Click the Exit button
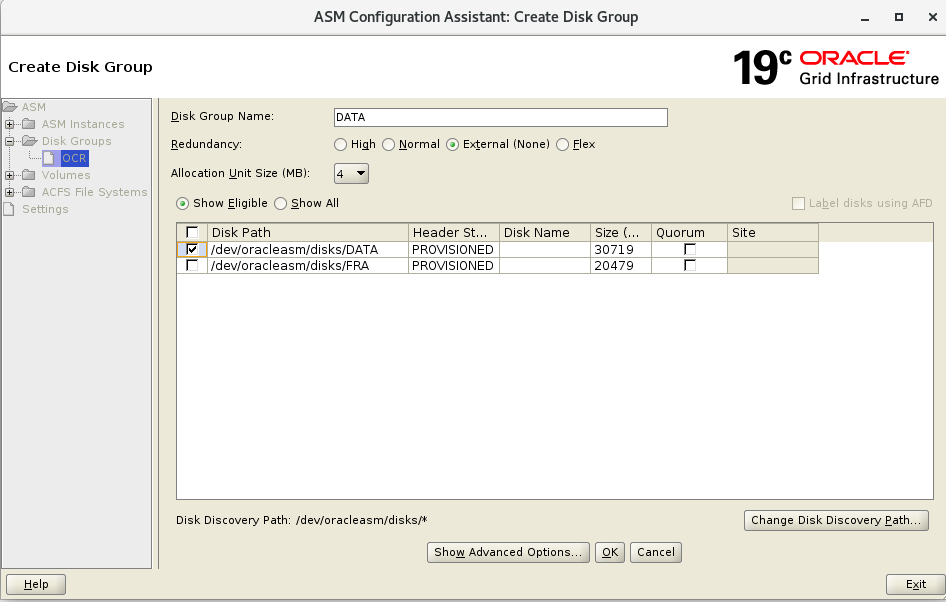 click(915, 585)
